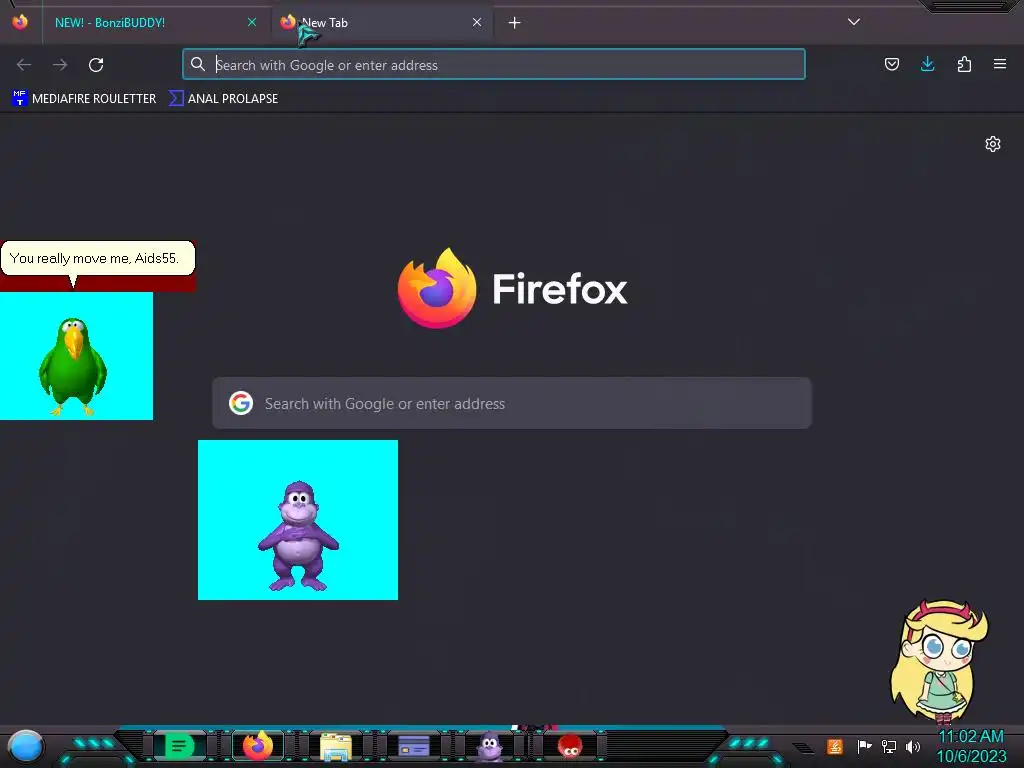Go forward to next page
This screenshot has width=1024, height=768.
click(60, 65)
